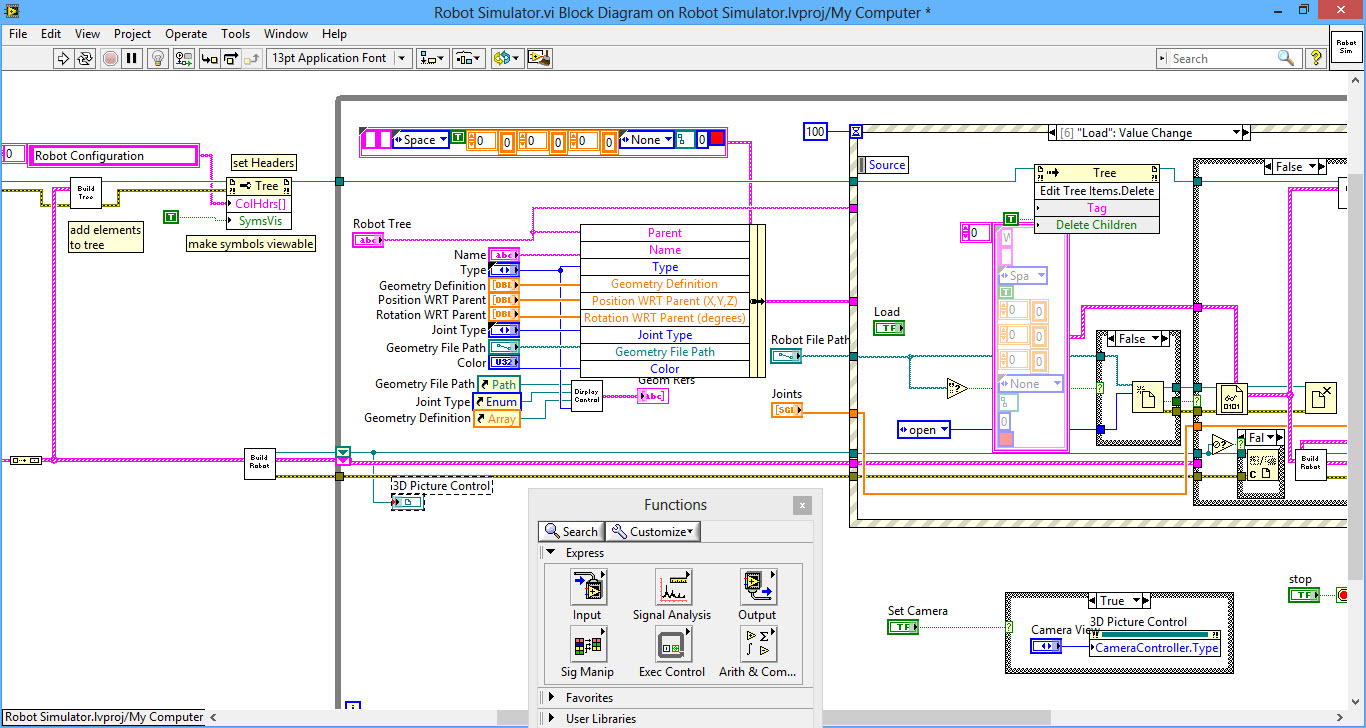Click the Search button in Functions palette

point(570,531)
